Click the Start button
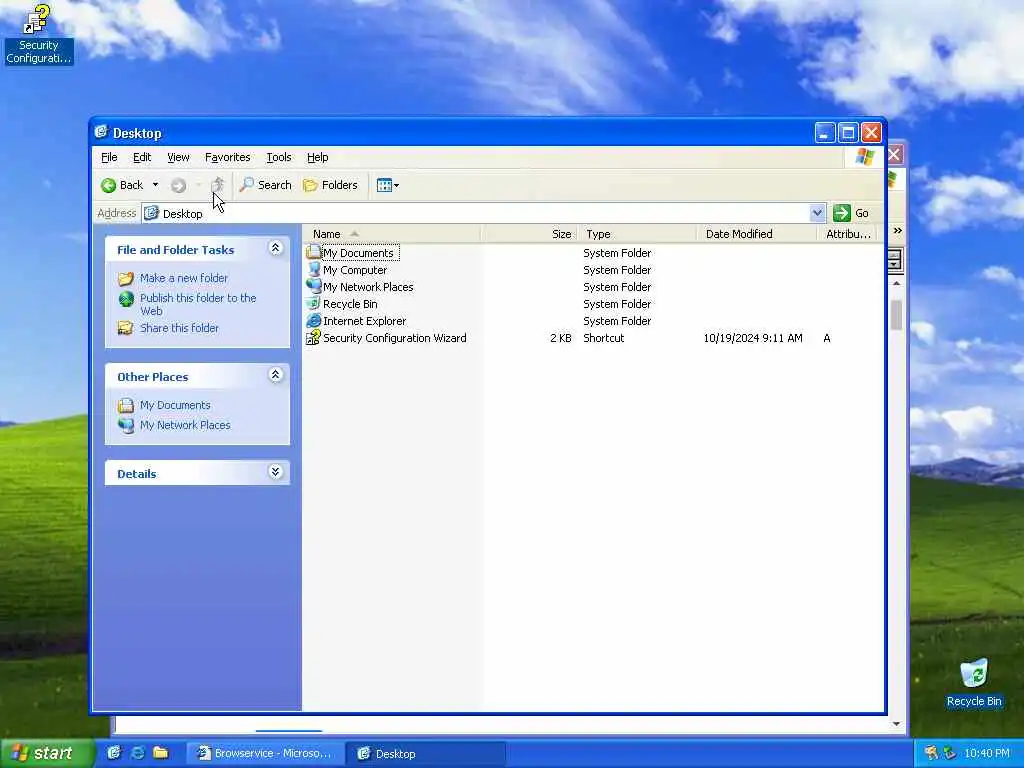The image size is (1024, 768). [46, 754]
